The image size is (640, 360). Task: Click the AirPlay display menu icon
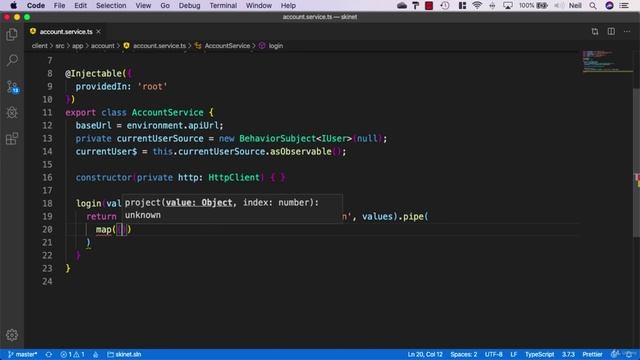tap(508, 5)
